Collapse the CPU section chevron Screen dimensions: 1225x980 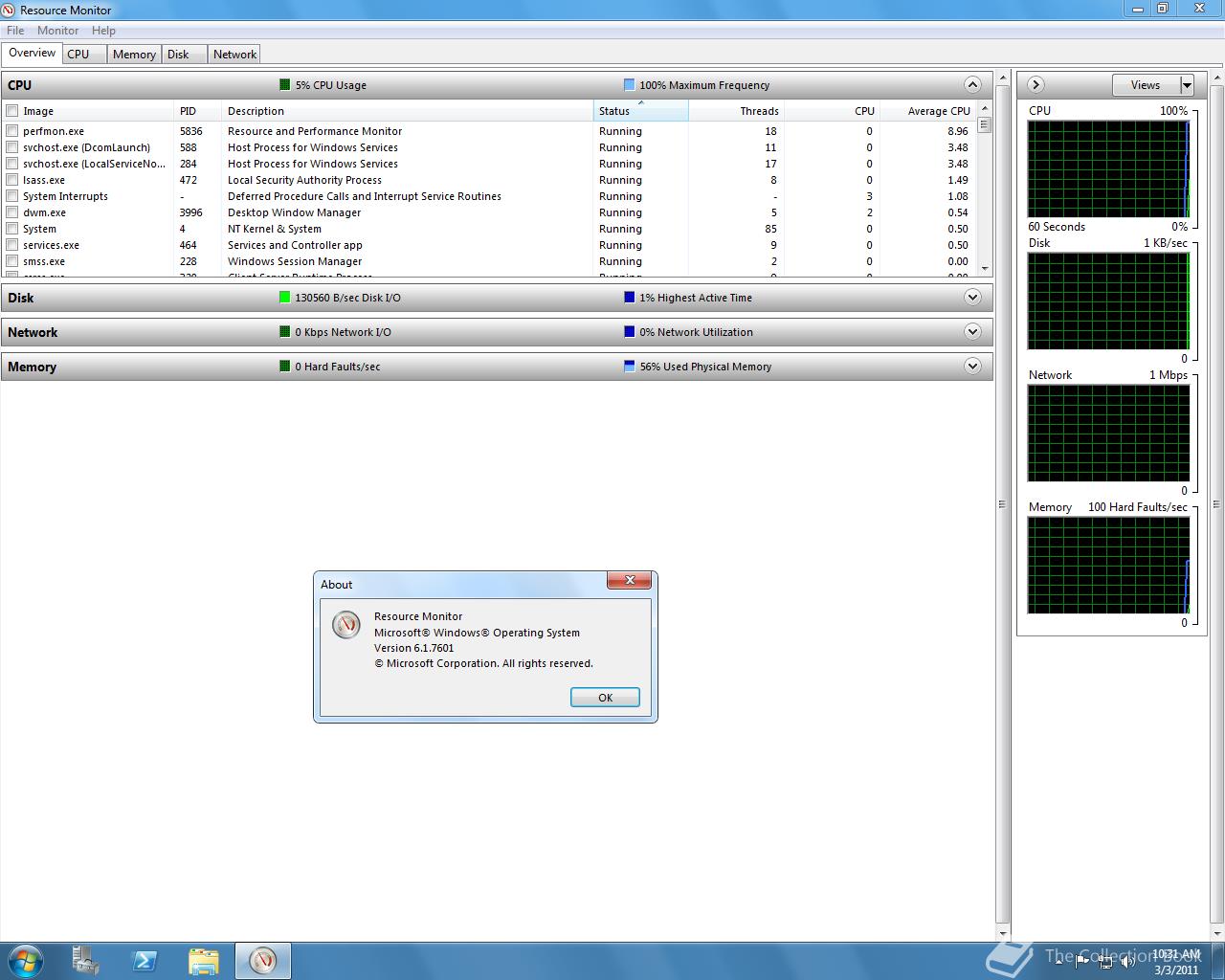pos(972,84)
